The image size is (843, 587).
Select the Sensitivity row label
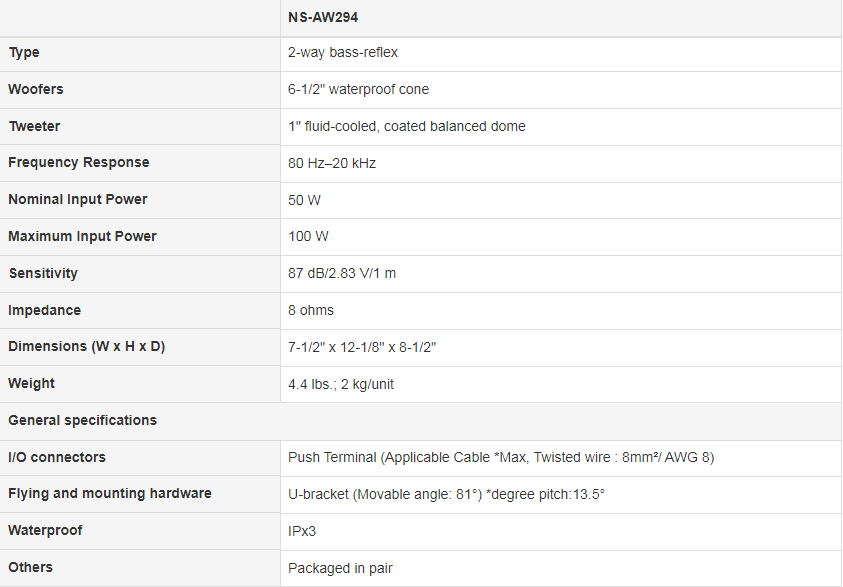[43, 273]
